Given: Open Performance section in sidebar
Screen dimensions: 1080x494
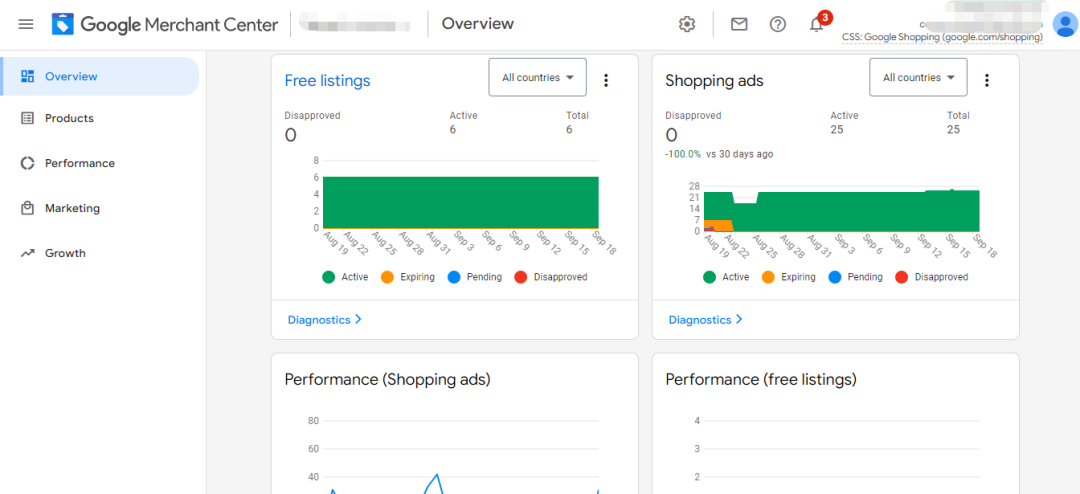Looking at the screenshot, I should click(79, 163).
